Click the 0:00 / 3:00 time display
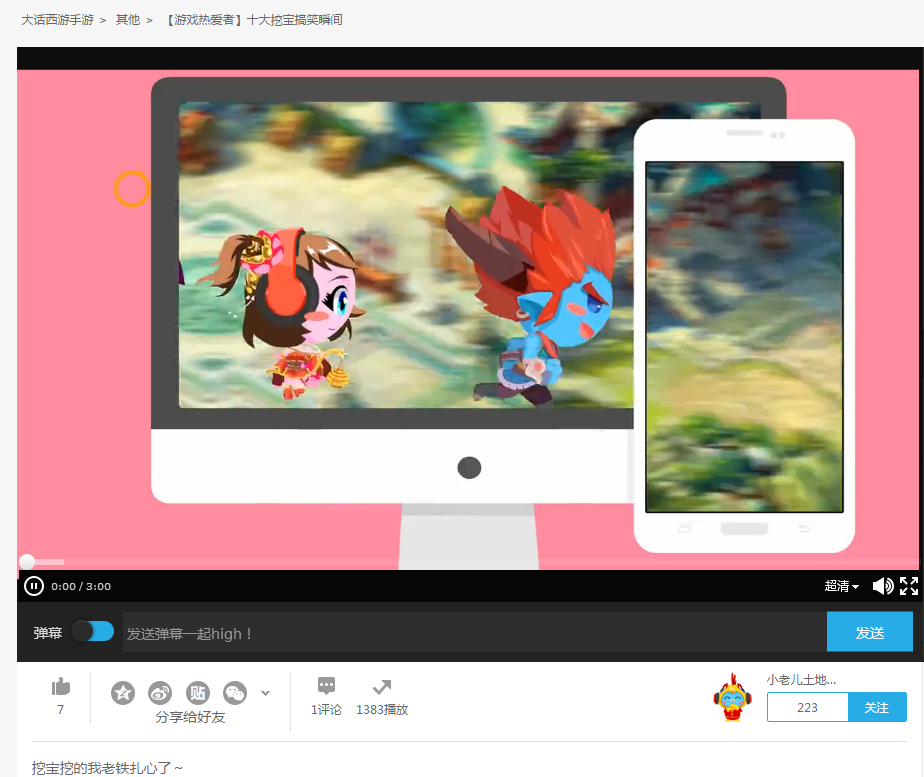Image resolution: width=924 pixels, height=777 pixels. pyautogui.click(x=81, y=586)
